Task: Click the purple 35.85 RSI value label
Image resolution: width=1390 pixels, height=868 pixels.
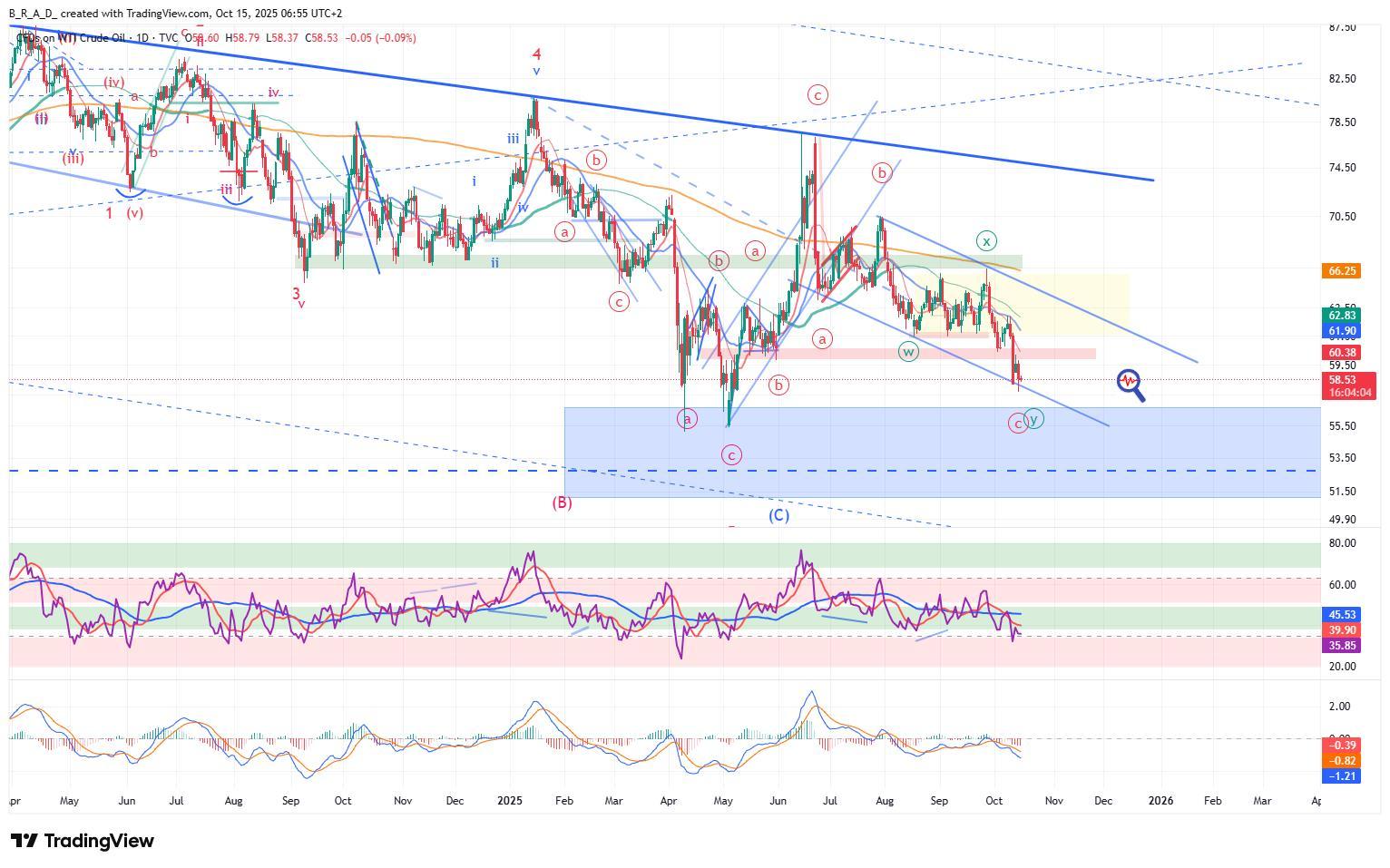Action: 1342,646
